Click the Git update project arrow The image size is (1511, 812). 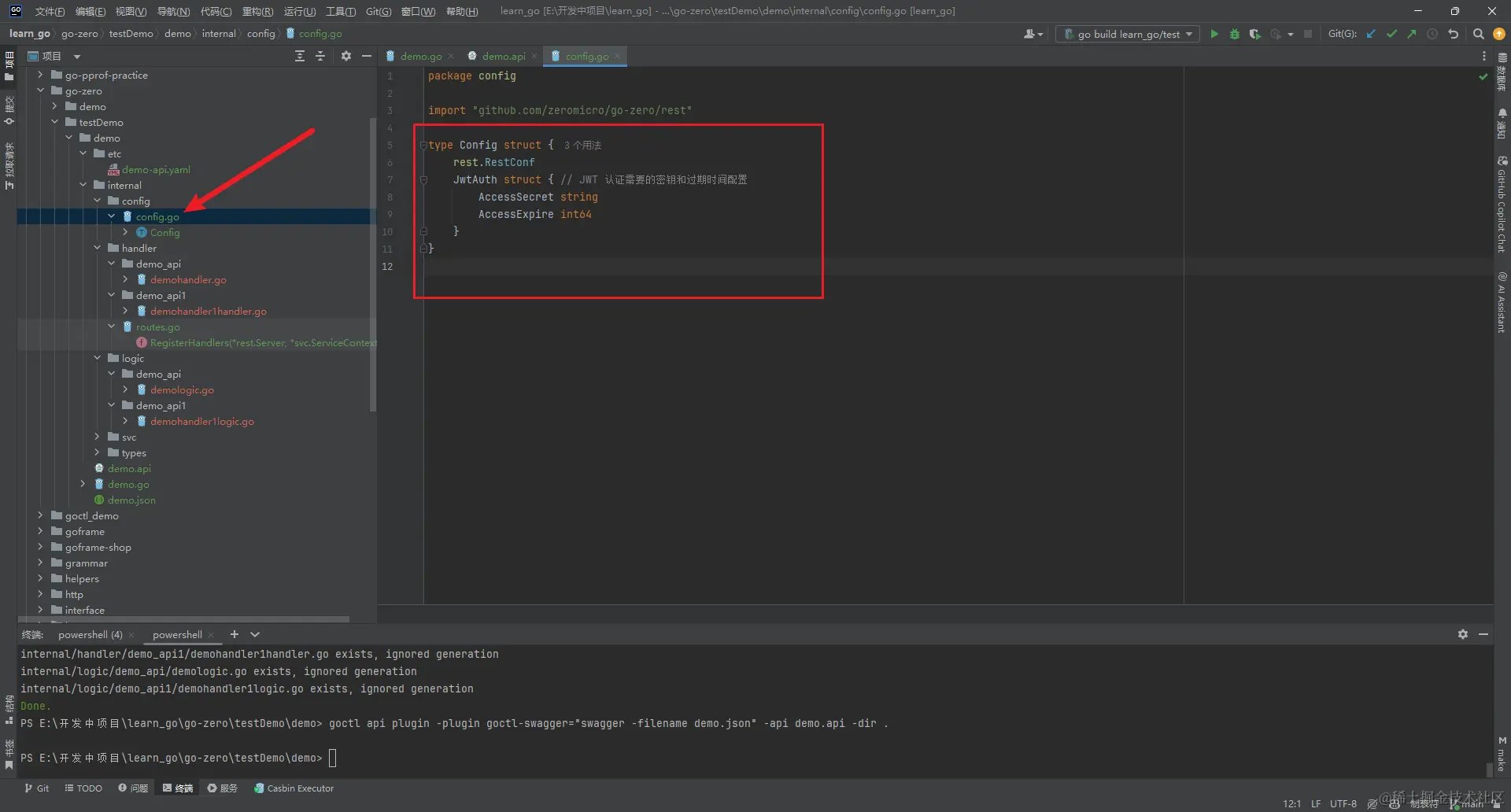(1371, 34)
